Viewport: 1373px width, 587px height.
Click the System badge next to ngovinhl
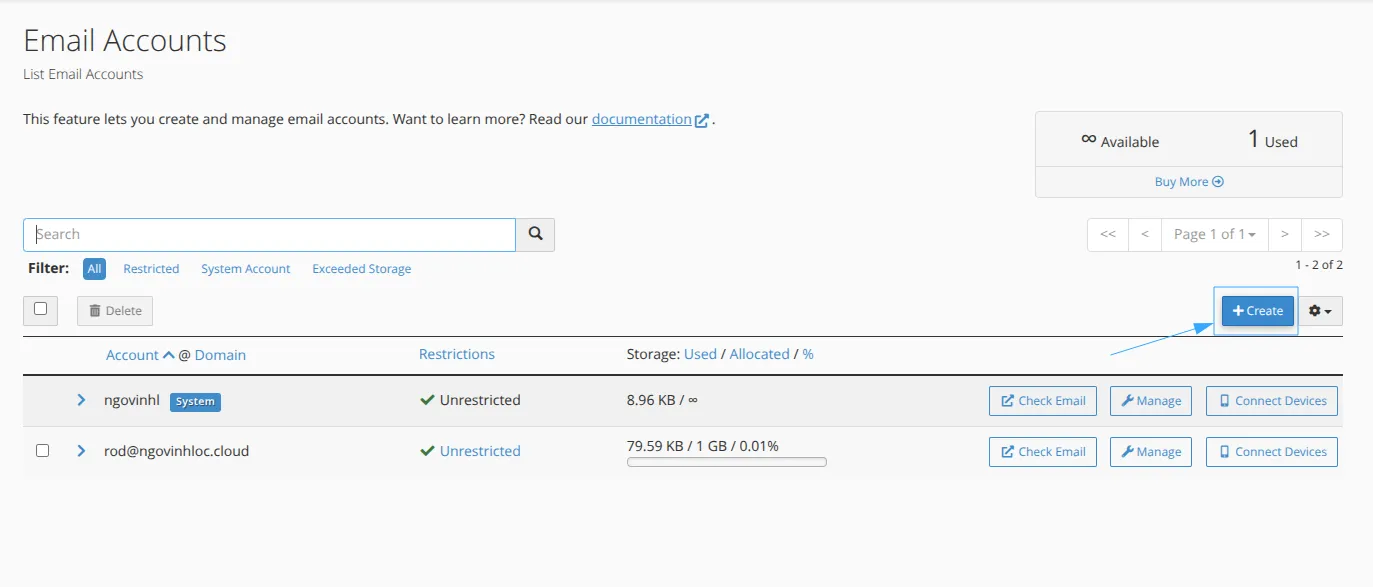(x=195, y=401)
